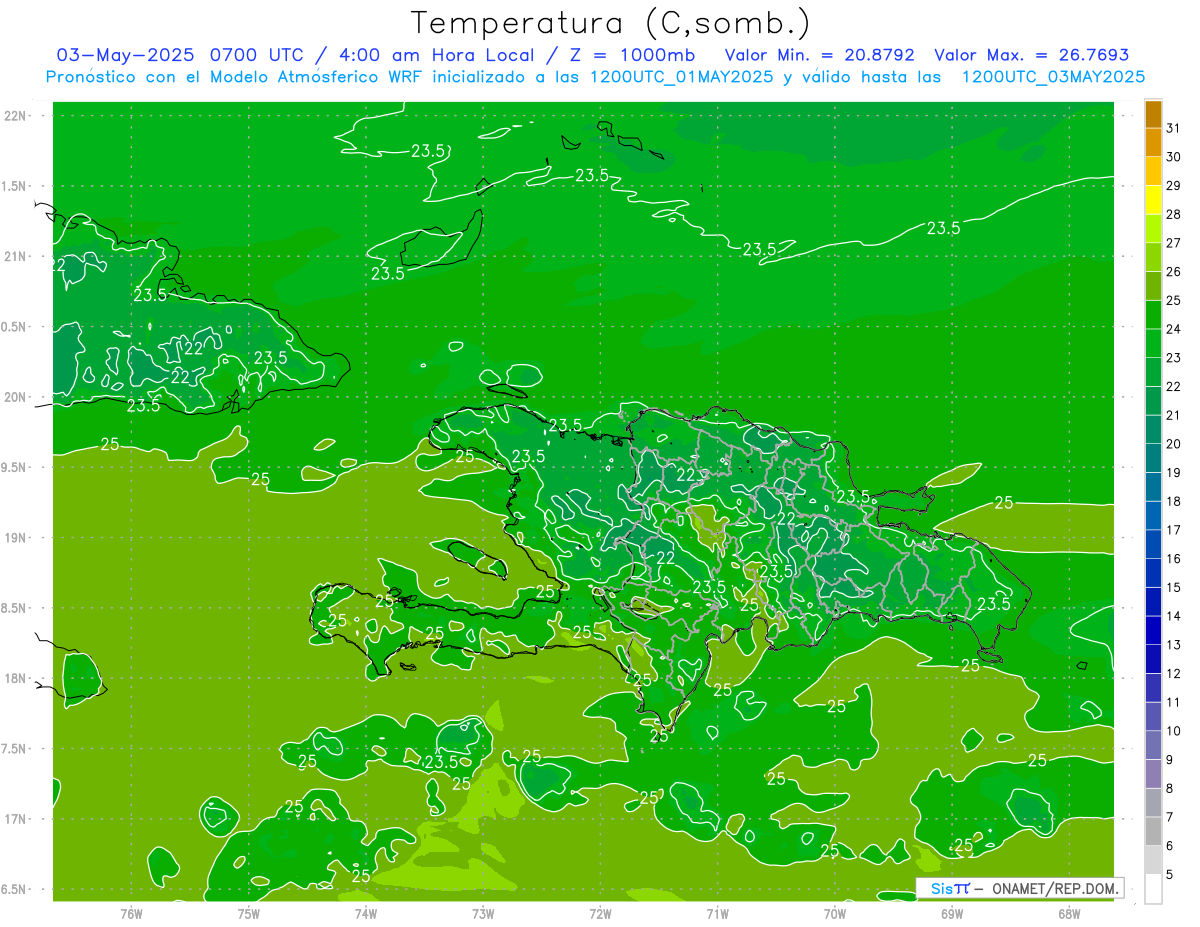Click the SisTT ONAMET/REP.DOM. logo box

1019,888
